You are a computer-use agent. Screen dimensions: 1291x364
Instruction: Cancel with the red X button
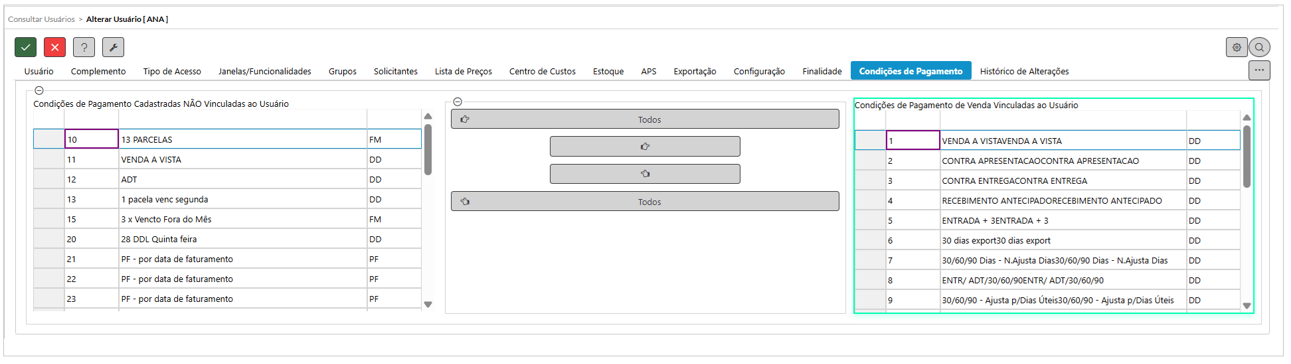coord(55,47)
